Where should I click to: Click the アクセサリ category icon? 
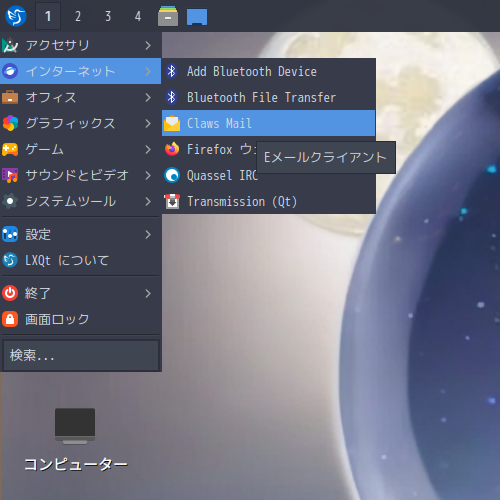pos(10,45)
